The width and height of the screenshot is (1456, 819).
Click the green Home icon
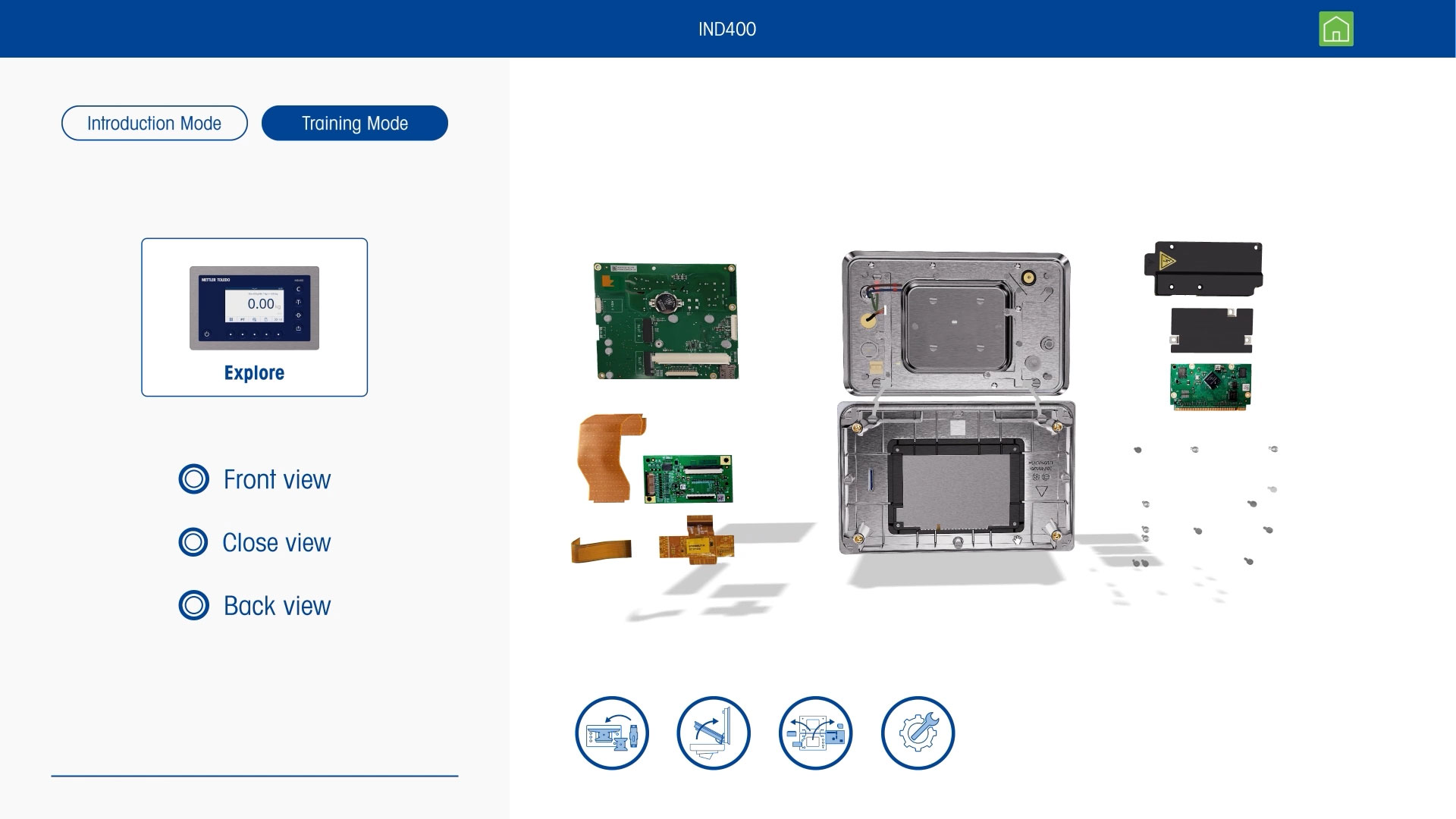click(1335, 30)
